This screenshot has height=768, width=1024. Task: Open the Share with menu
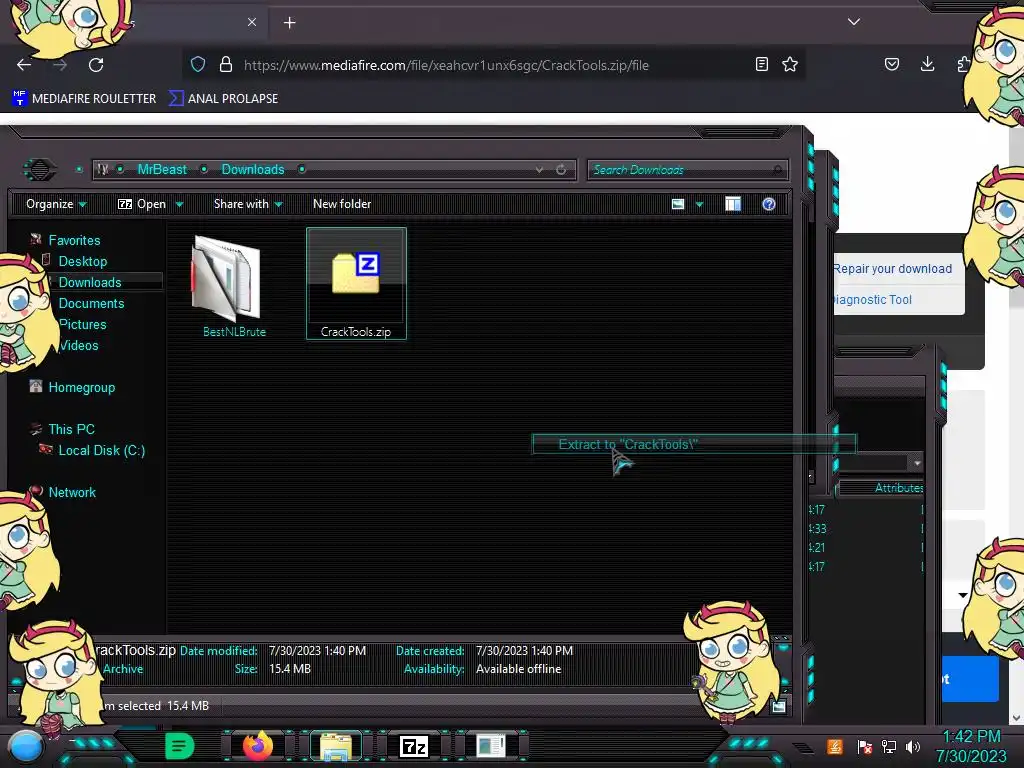click(248, 204)
